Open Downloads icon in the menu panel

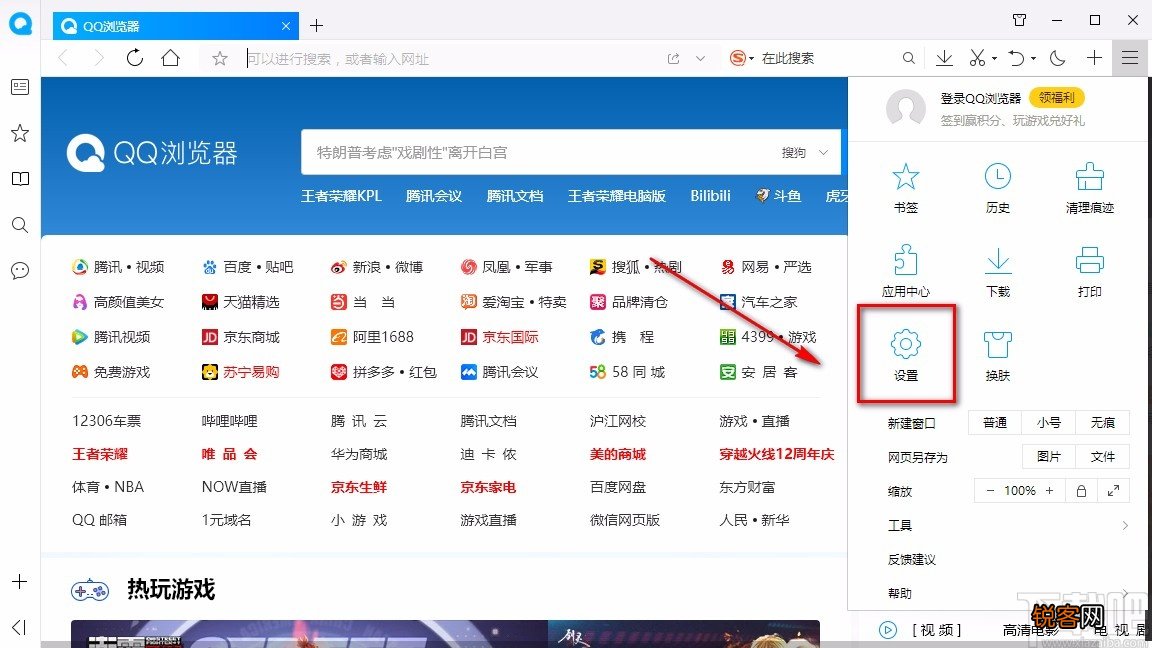[x=998, y=261]
